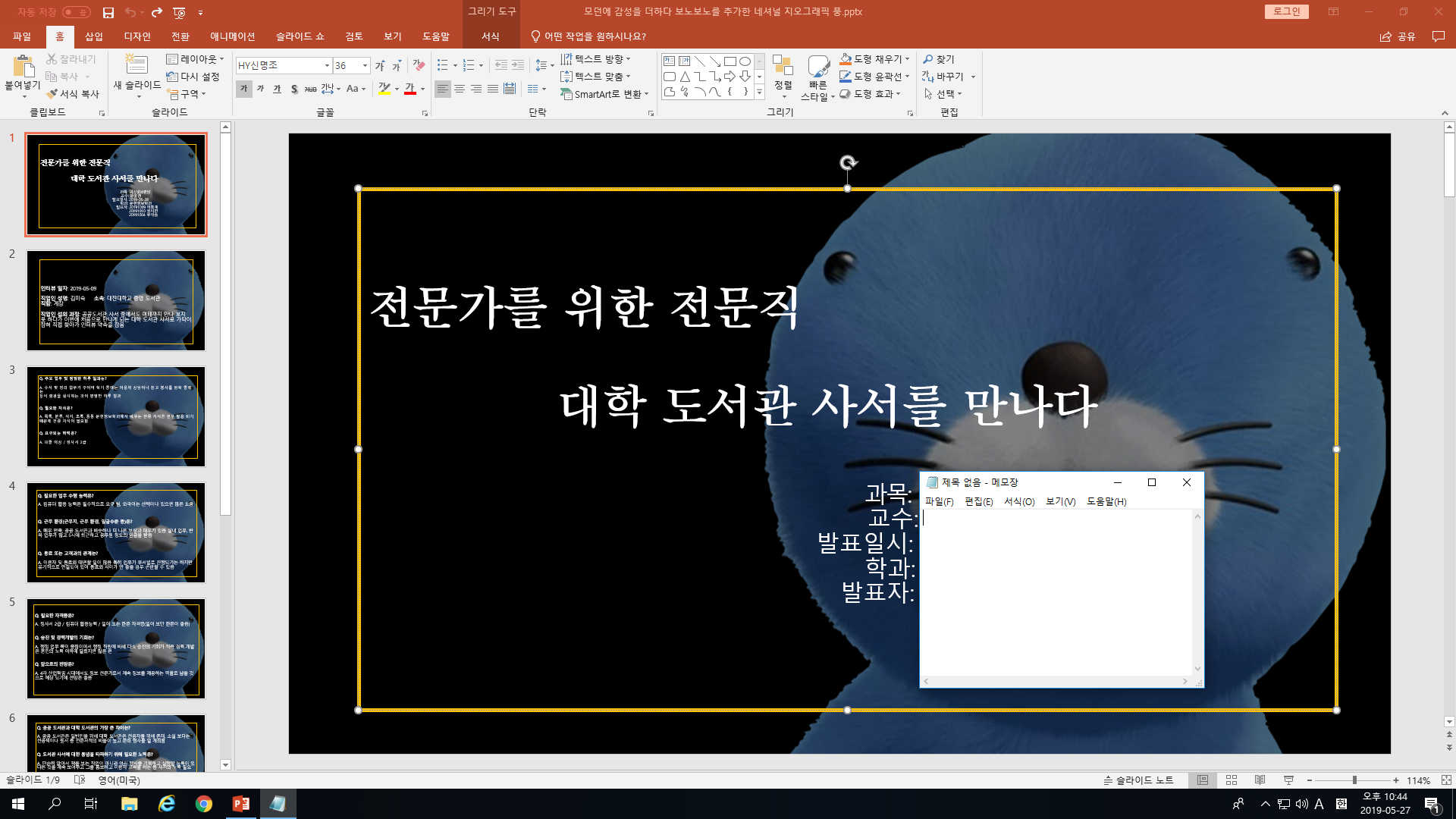Open the spell check icon in status bar
The height and width of the screenshot is (819, 1456).
click(80, 780)
